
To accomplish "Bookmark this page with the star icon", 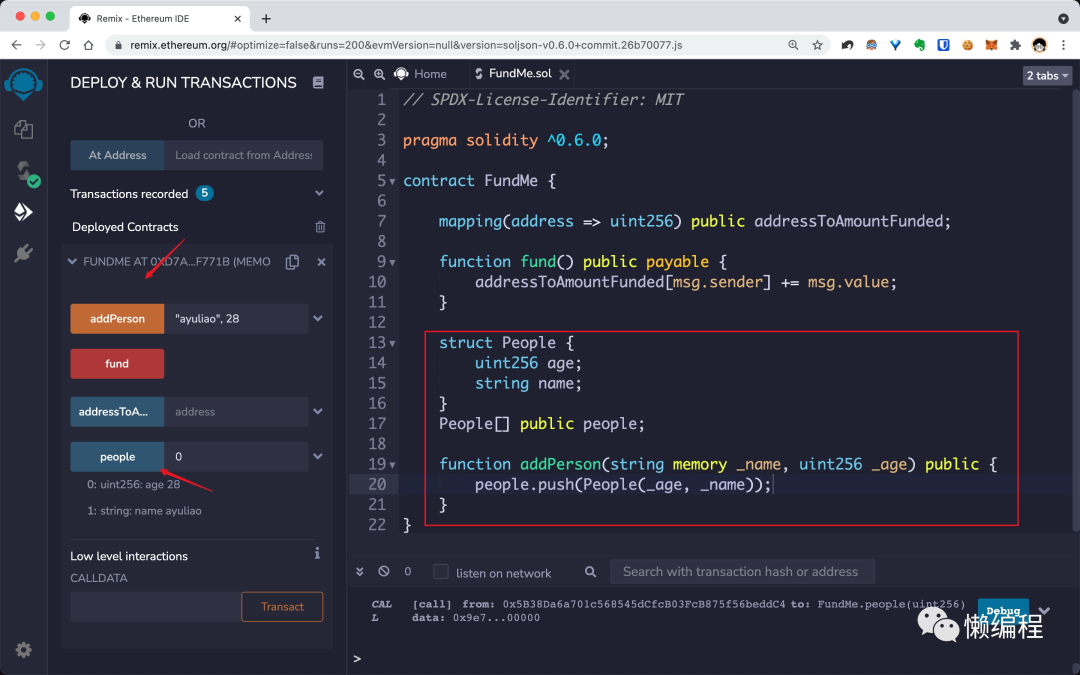I will pos(817,45).
